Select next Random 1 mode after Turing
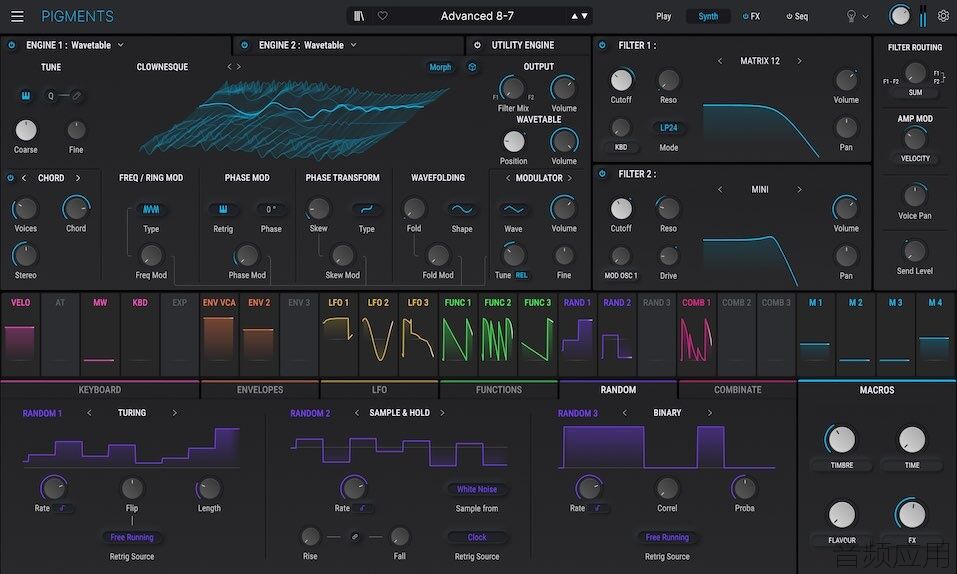The width and height of the screenshot is (957, 574). pyautogui.click(x=175, y=413)
